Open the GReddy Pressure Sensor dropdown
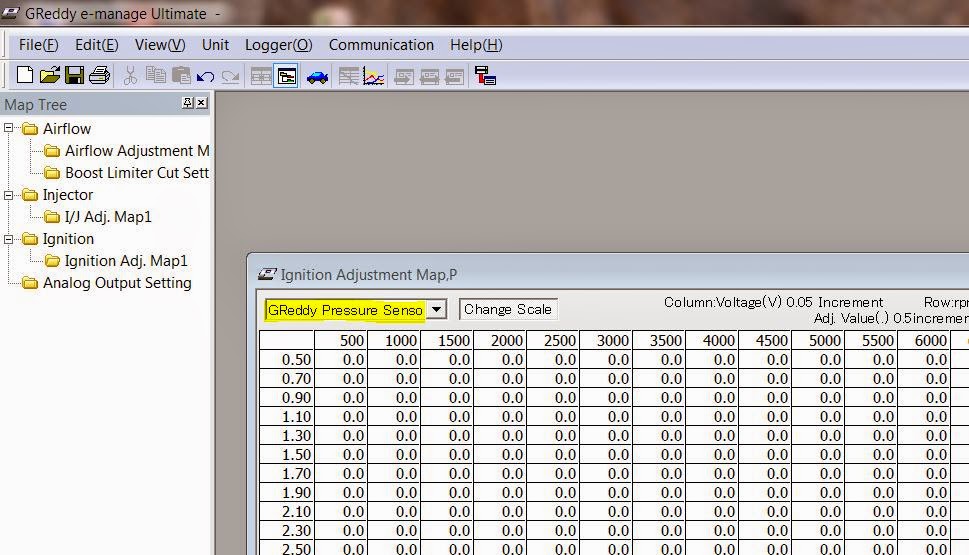969x555 pixels. pos(436,310)
